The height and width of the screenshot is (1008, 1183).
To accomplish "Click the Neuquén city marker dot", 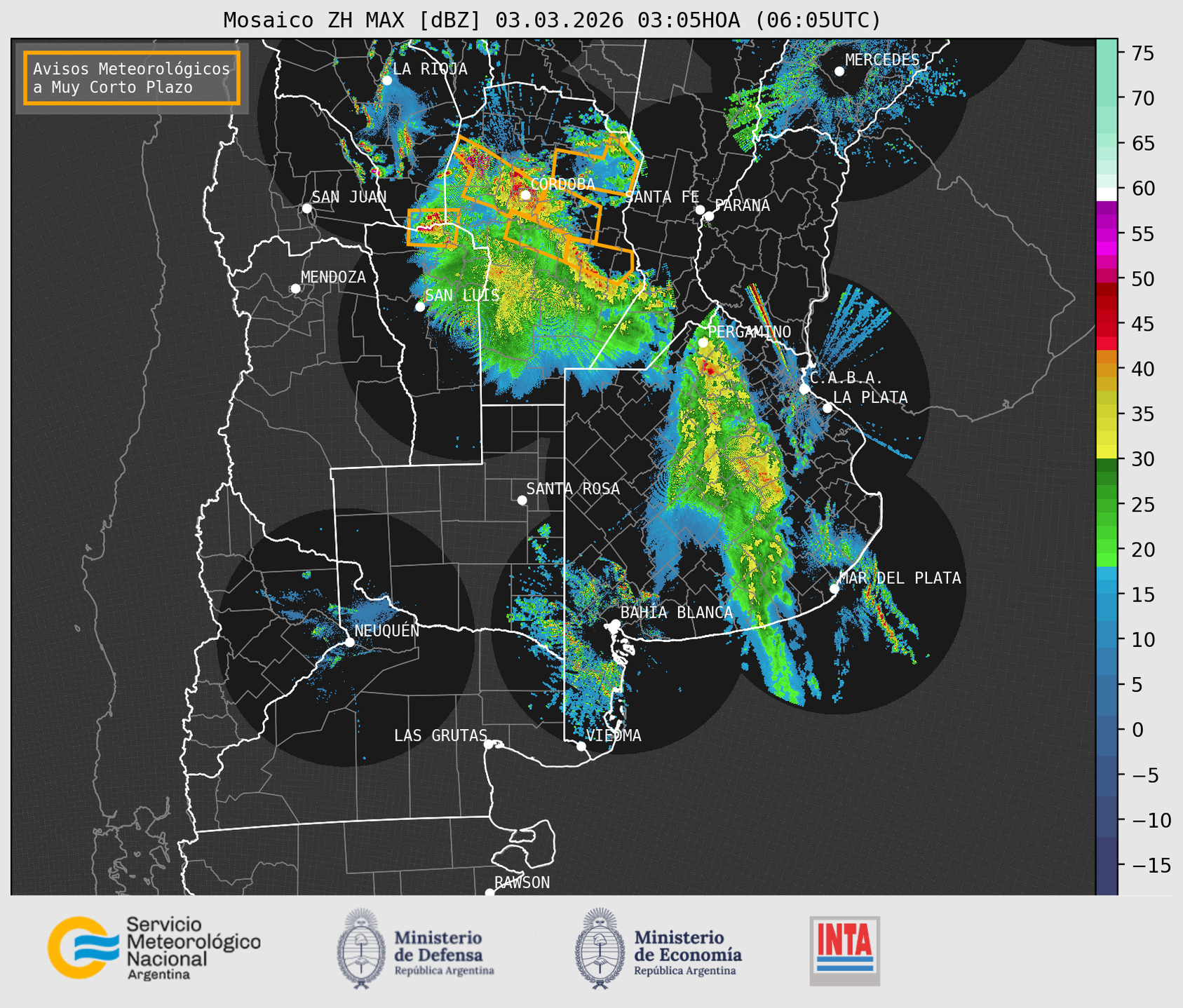I will pos(349,642).
